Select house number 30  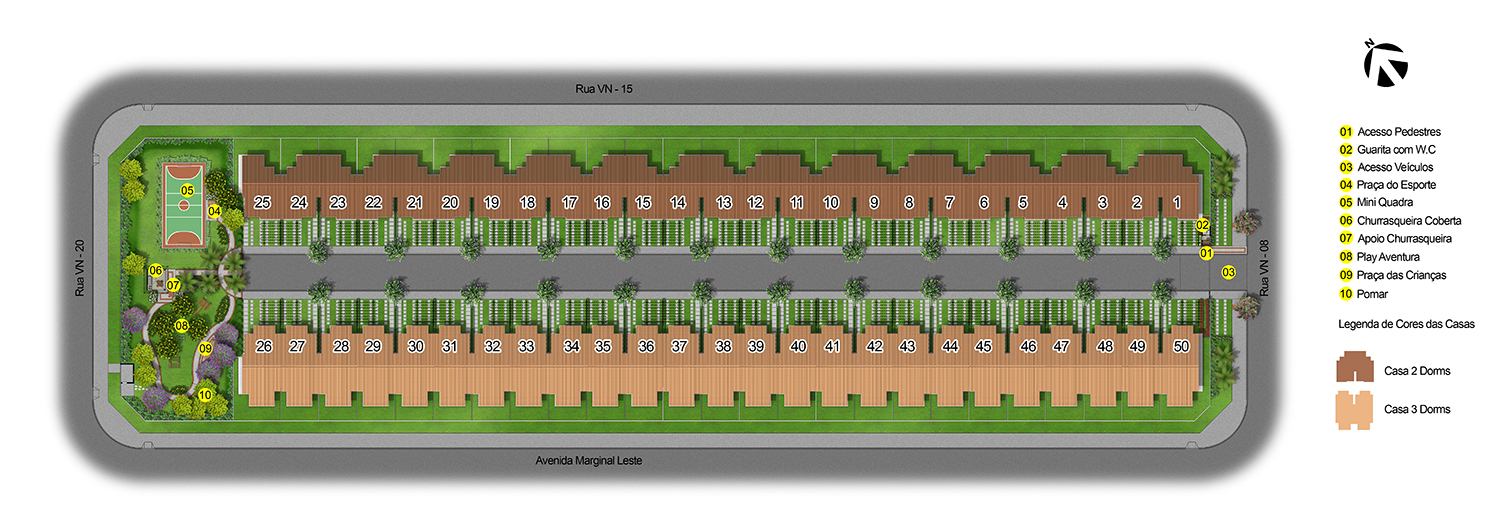click(x=417, y=347)
